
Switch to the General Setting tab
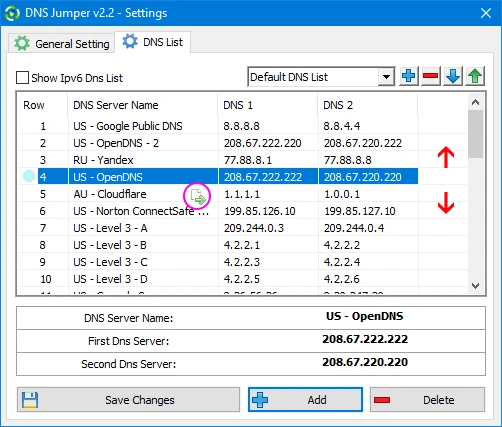coord(62,44)
